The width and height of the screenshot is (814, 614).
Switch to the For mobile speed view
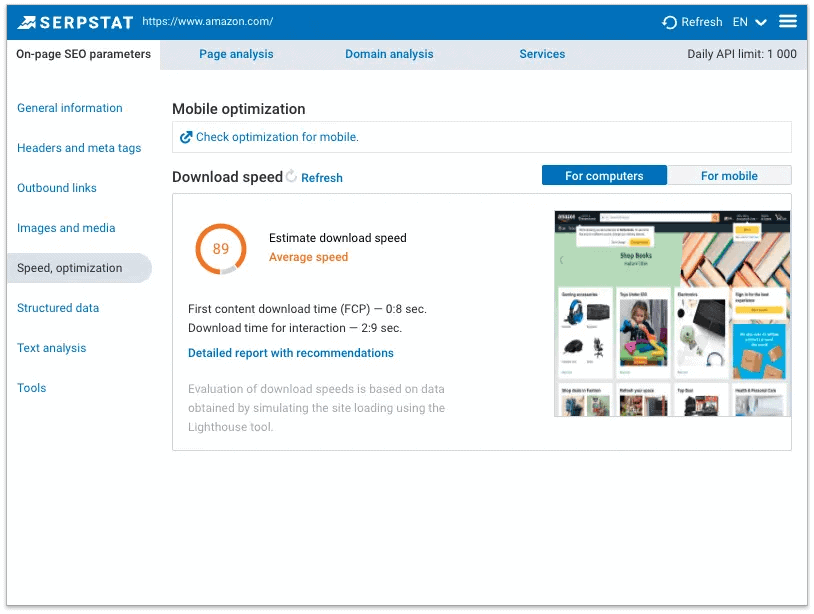click(x=730, y=175)
